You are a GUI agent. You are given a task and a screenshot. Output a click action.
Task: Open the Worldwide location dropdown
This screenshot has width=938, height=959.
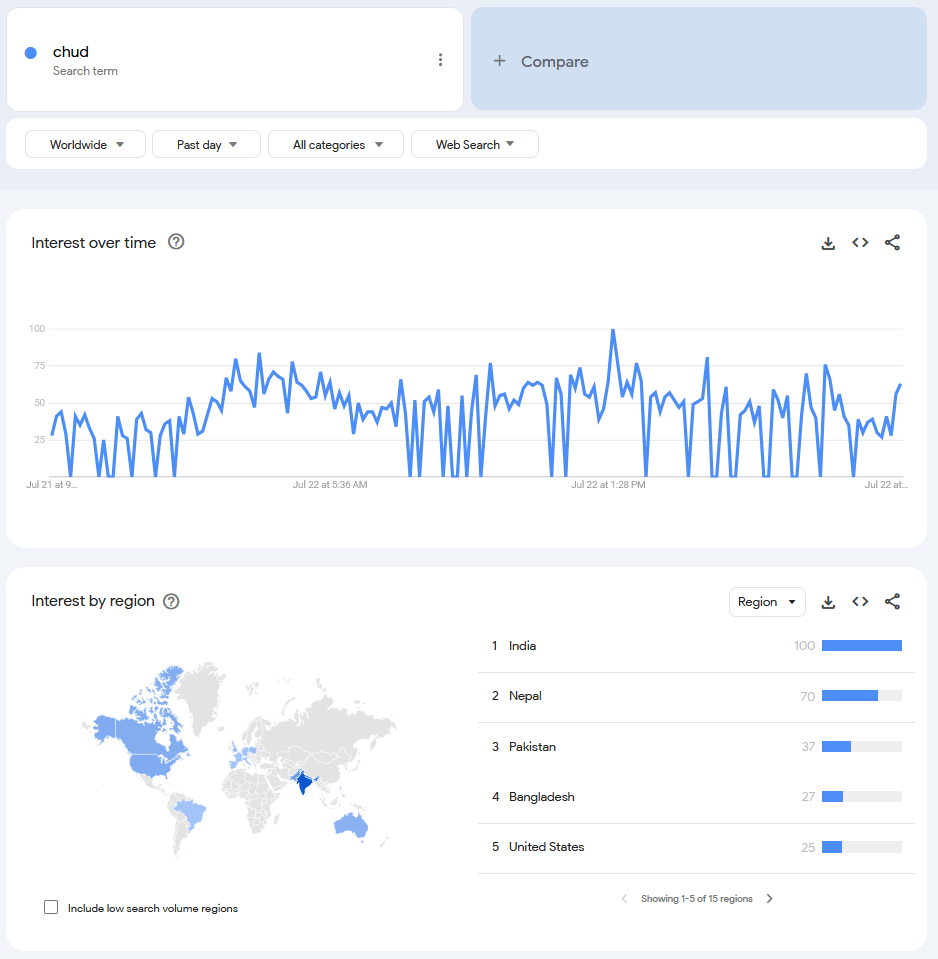coord(86,144)
